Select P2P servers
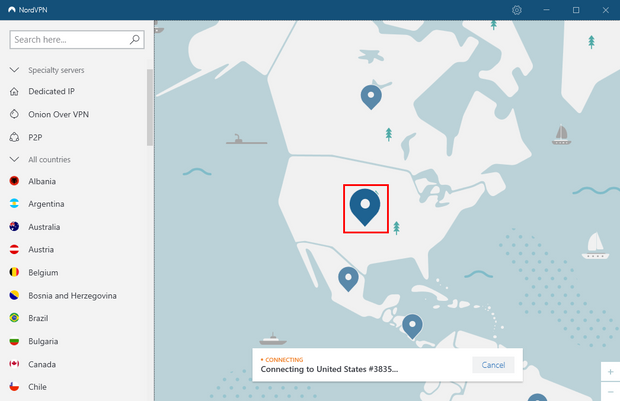Viewport: 620px width, 401px height. [x=35, y=137]
